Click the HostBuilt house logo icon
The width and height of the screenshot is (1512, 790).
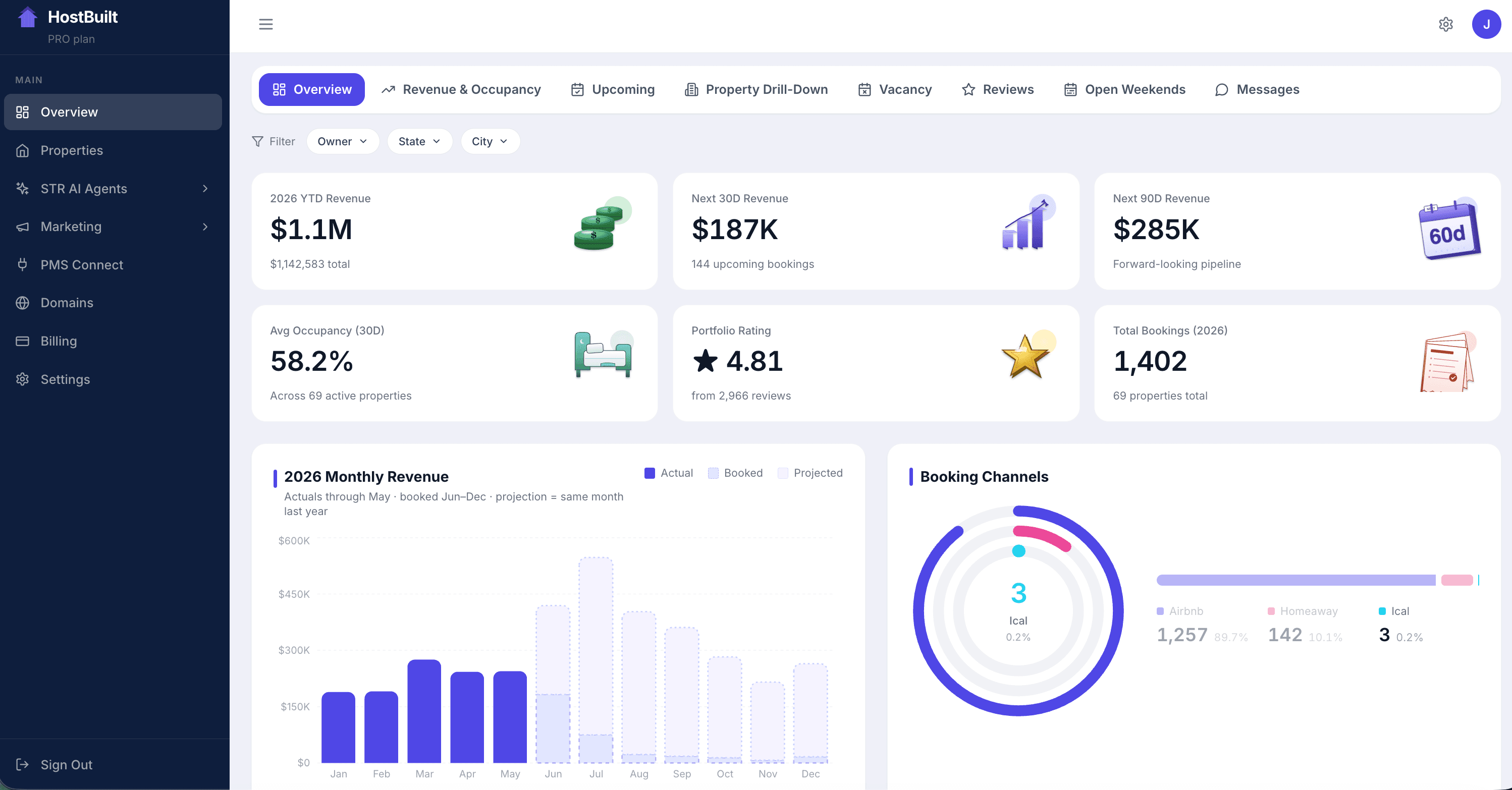coord(27,17)
